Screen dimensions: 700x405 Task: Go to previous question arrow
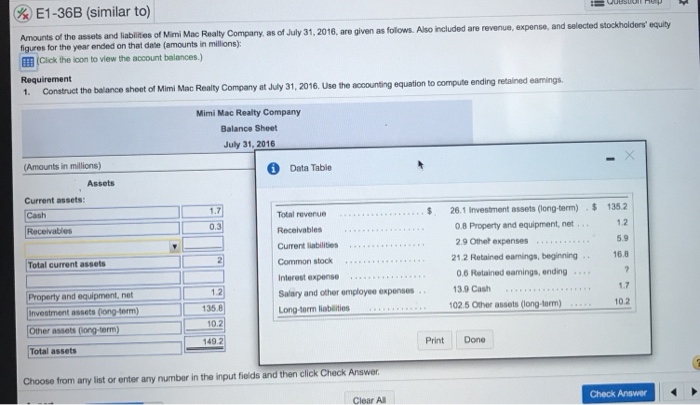[673, 392]
